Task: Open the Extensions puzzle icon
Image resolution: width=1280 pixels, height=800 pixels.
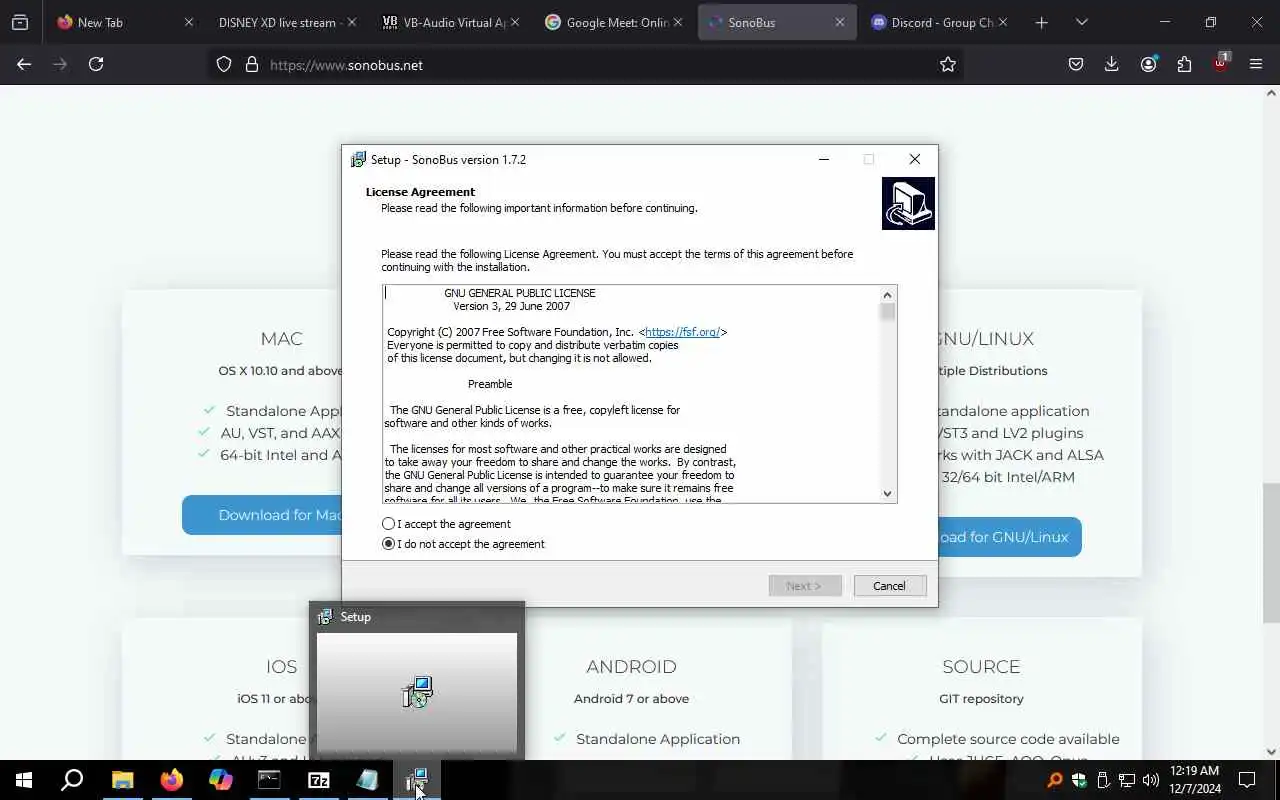Action: coord(1184,64)
